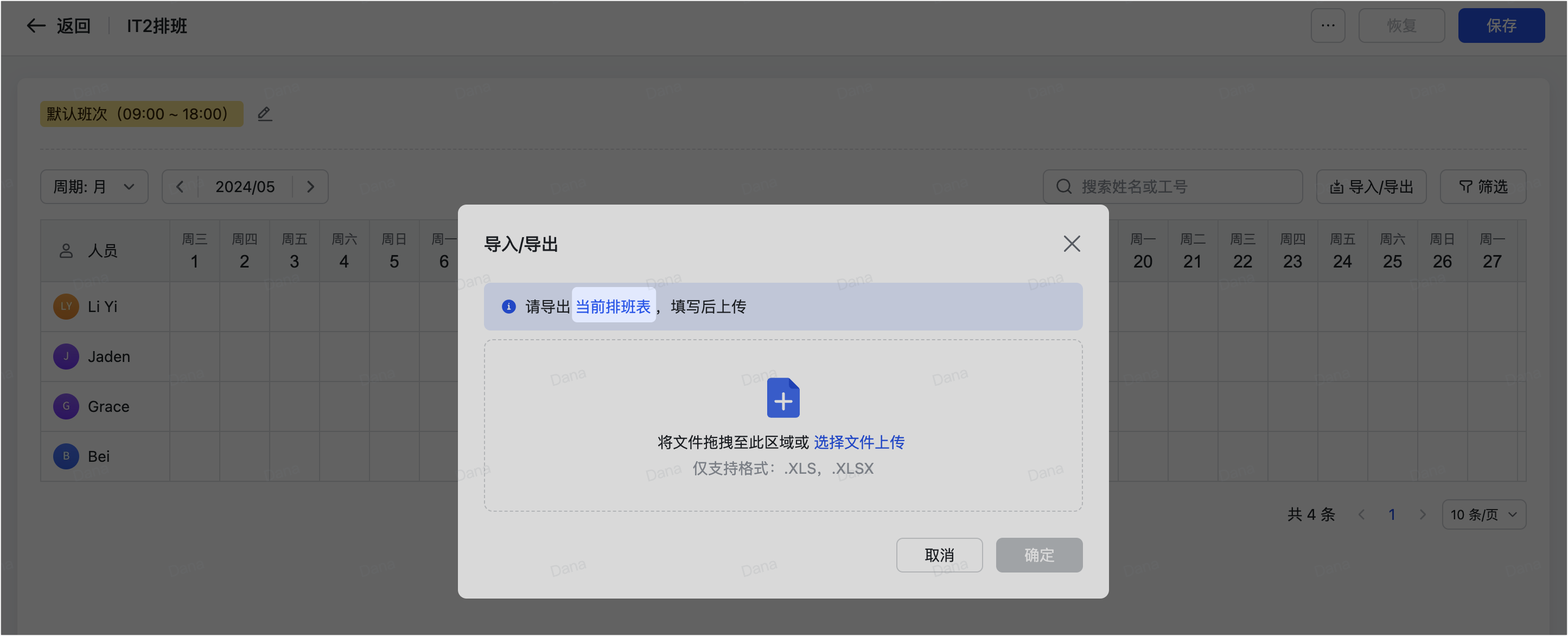Click the 默认班次 (09:00 ~ 18:00) tag
Viewport: 1568px width, 636px height.
142,114
